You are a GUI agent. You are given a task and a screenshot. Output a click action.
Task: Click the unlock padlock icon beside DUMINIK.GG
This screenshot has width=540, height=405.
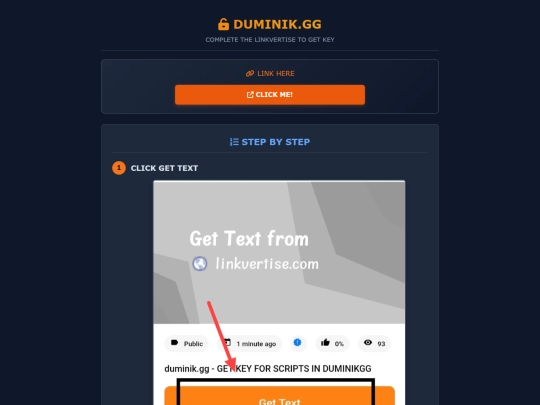tap(223, 24)
